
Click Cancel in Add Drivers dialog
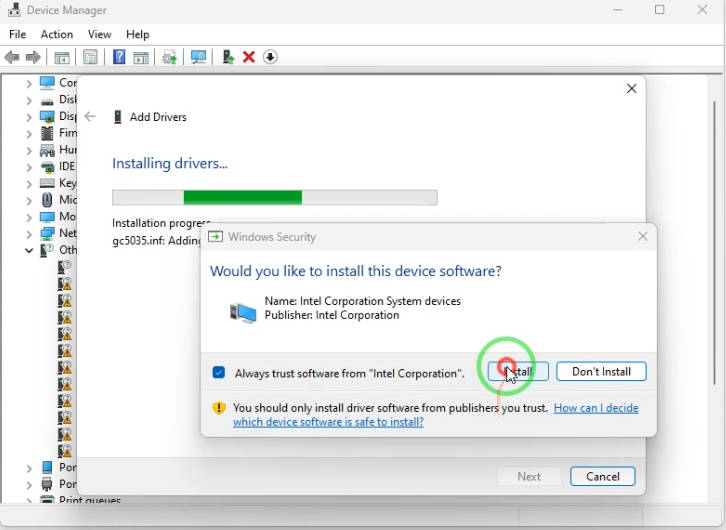click(602, 476)
